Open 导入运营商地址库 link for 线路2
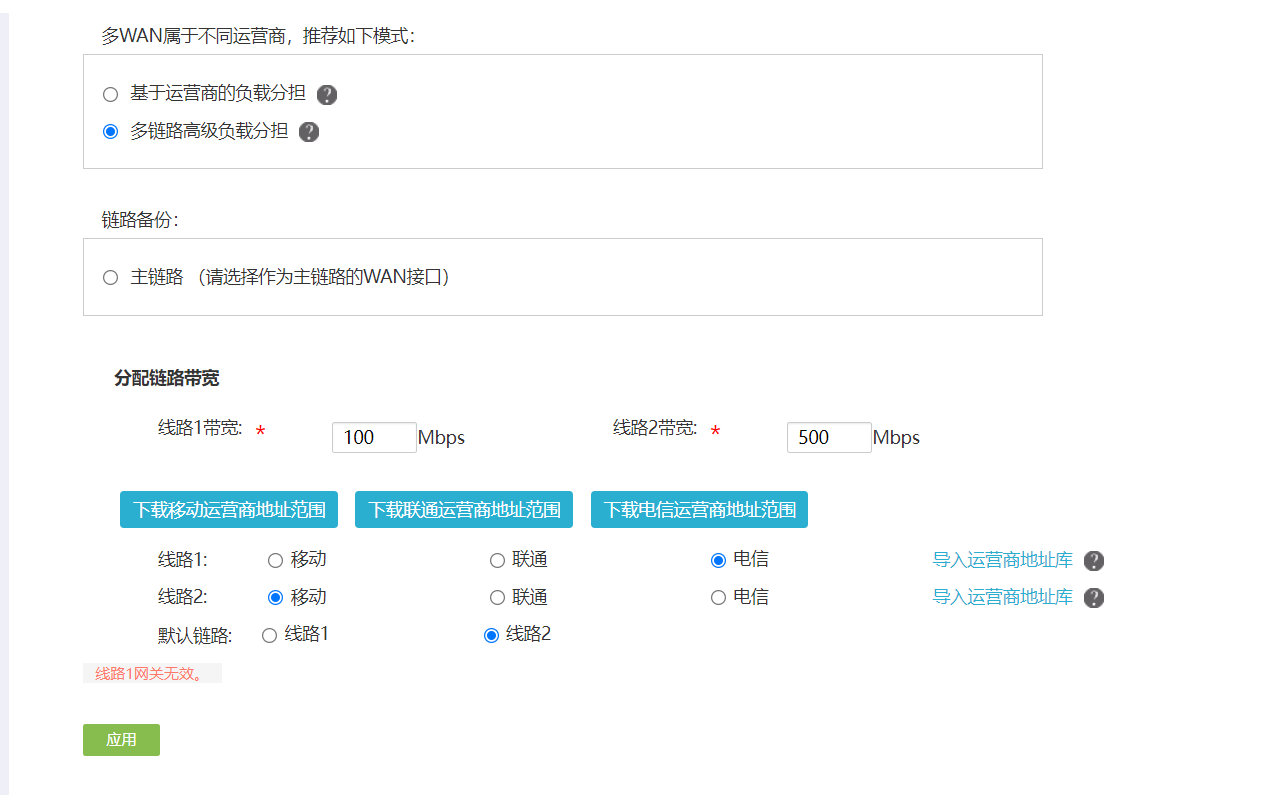 (1002, 597)
